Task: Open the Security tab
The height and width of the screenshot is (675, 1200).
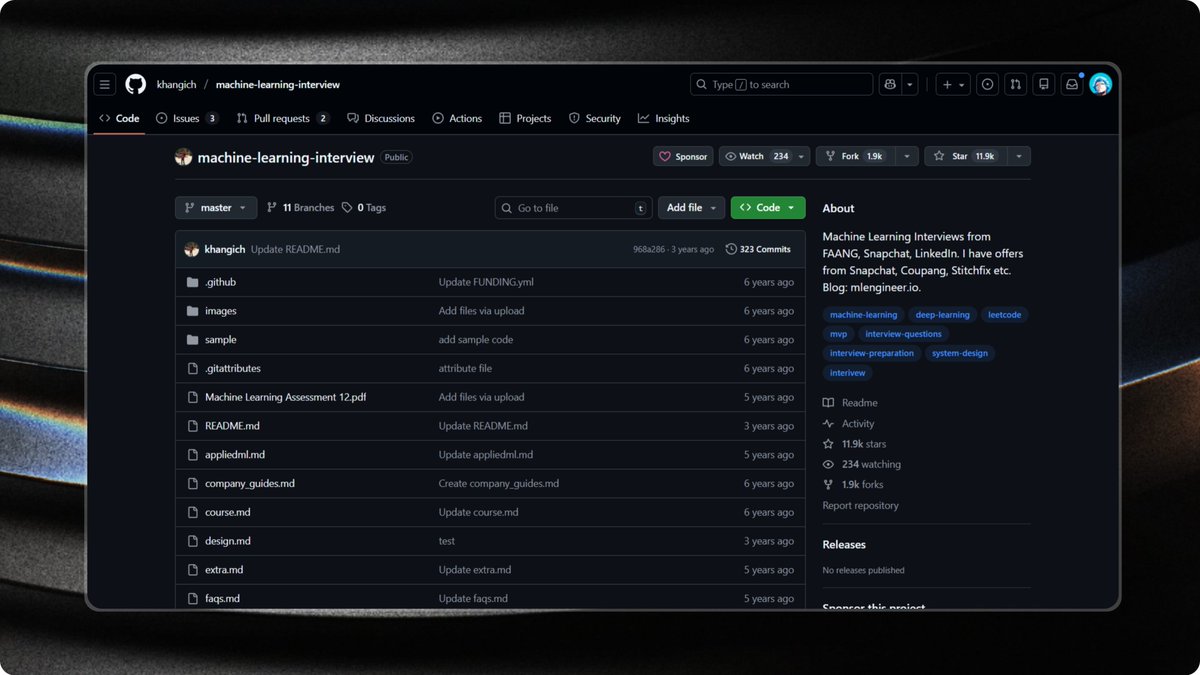Action: 595,118
